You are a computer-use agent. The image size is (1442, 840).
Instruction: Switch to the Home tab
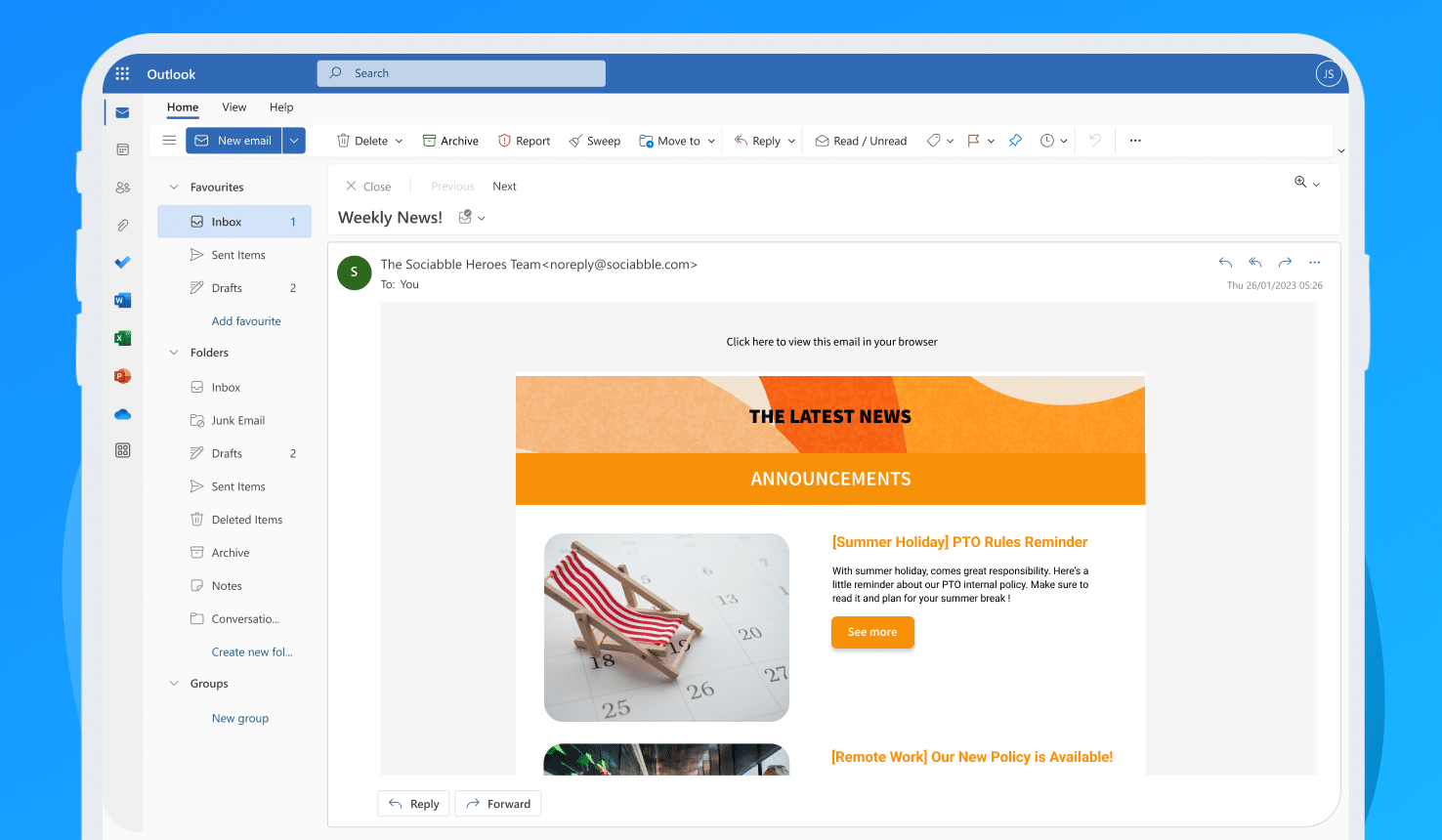183,107
